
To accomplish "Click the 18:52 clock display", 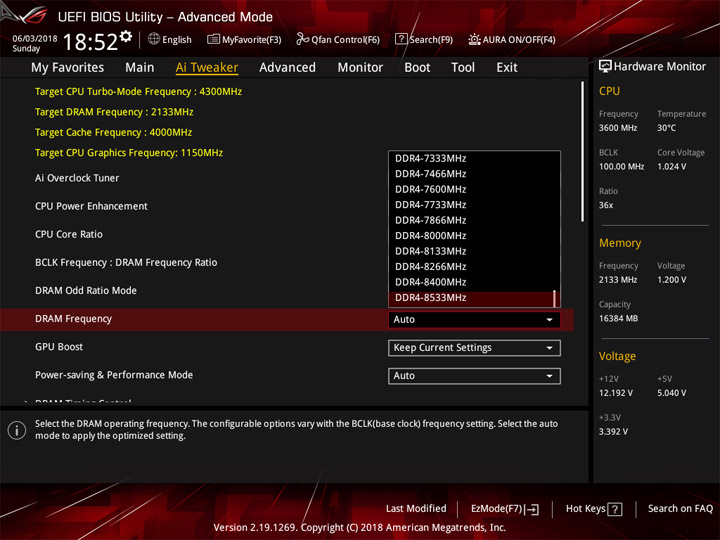I will 90,42.
